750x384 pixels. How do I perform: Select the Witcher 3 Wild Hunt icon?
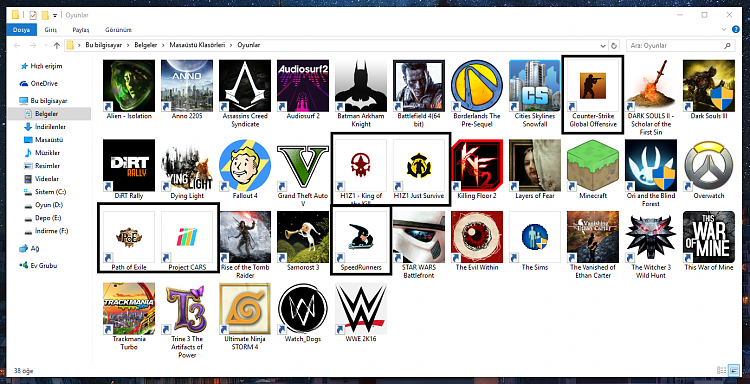(651, 237)
